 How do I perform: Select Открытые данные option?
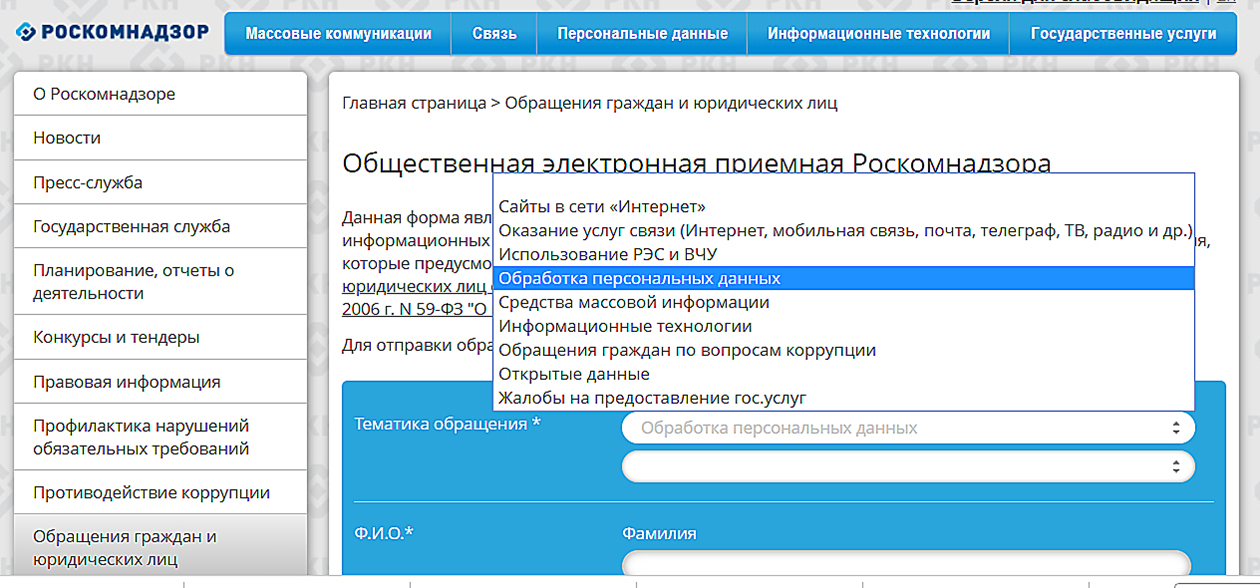pyautogui.click(x=844, y=374)
